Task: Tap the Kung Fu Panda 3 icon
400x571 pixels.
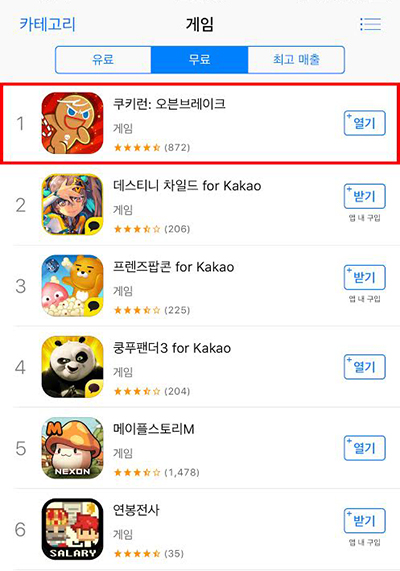Action: point(72,367)
